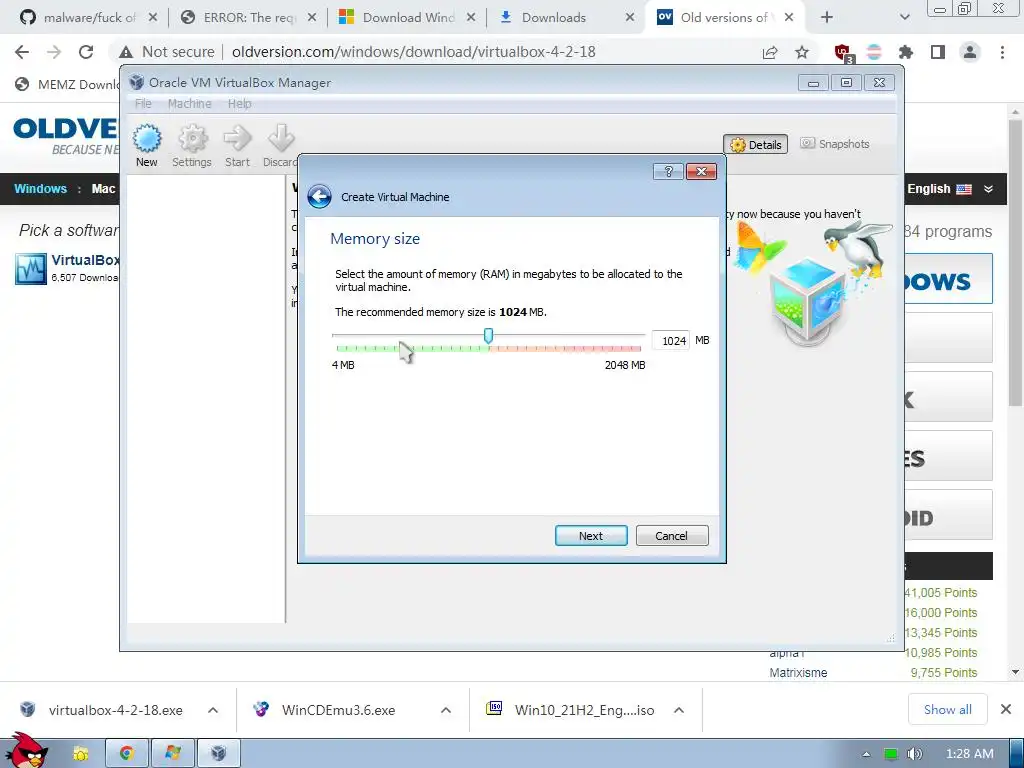Toggle the Chrome side panel icon
The image size is (1024, 768).
pos(938,52)
